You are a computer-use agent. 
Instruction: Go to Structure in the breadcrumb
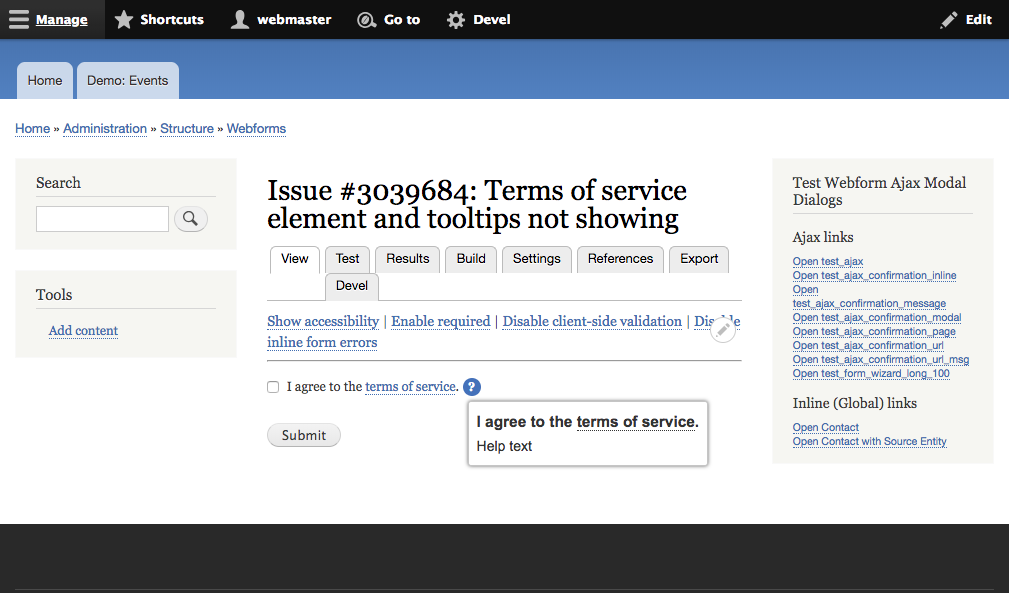coord(187,129)
